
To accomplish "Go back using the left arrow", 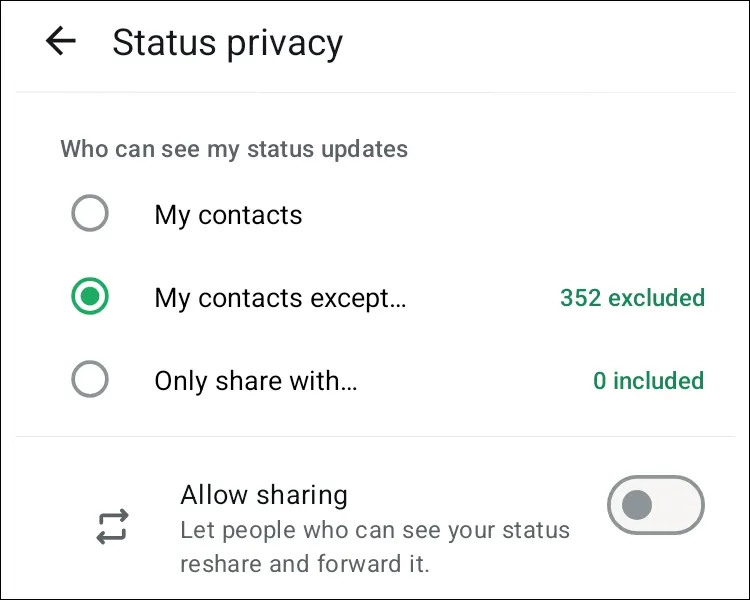I will tap(61, 42).
